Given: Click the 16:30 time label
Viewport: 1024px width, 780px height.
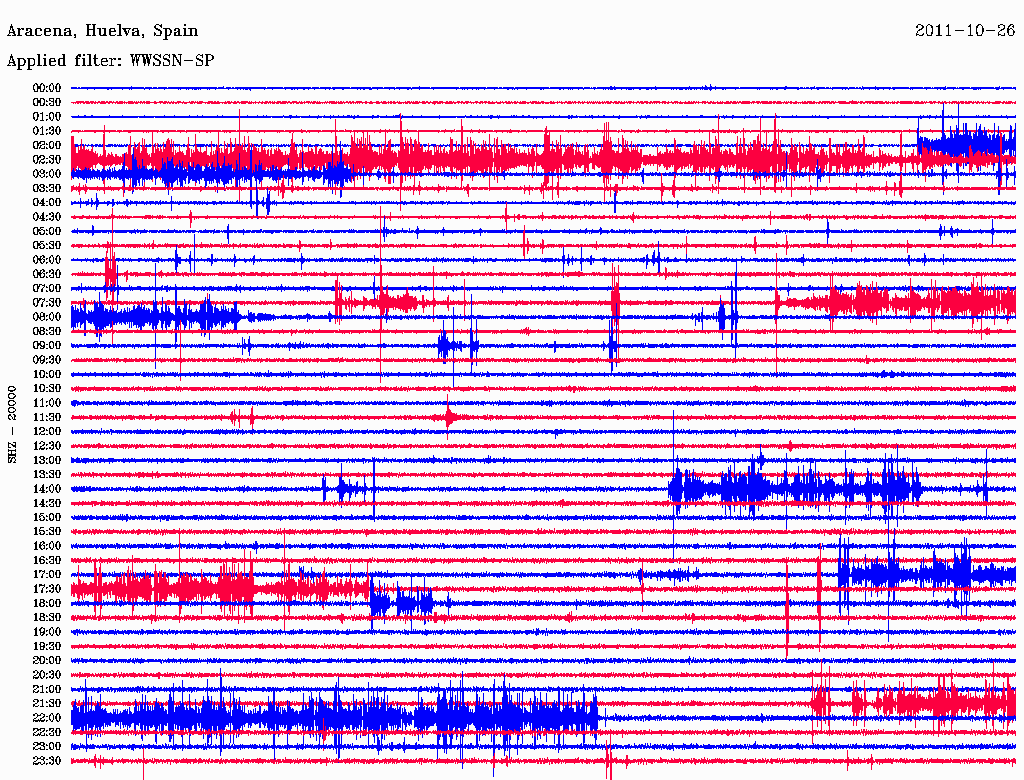Looking at the screenshot, I should point(46,561).
